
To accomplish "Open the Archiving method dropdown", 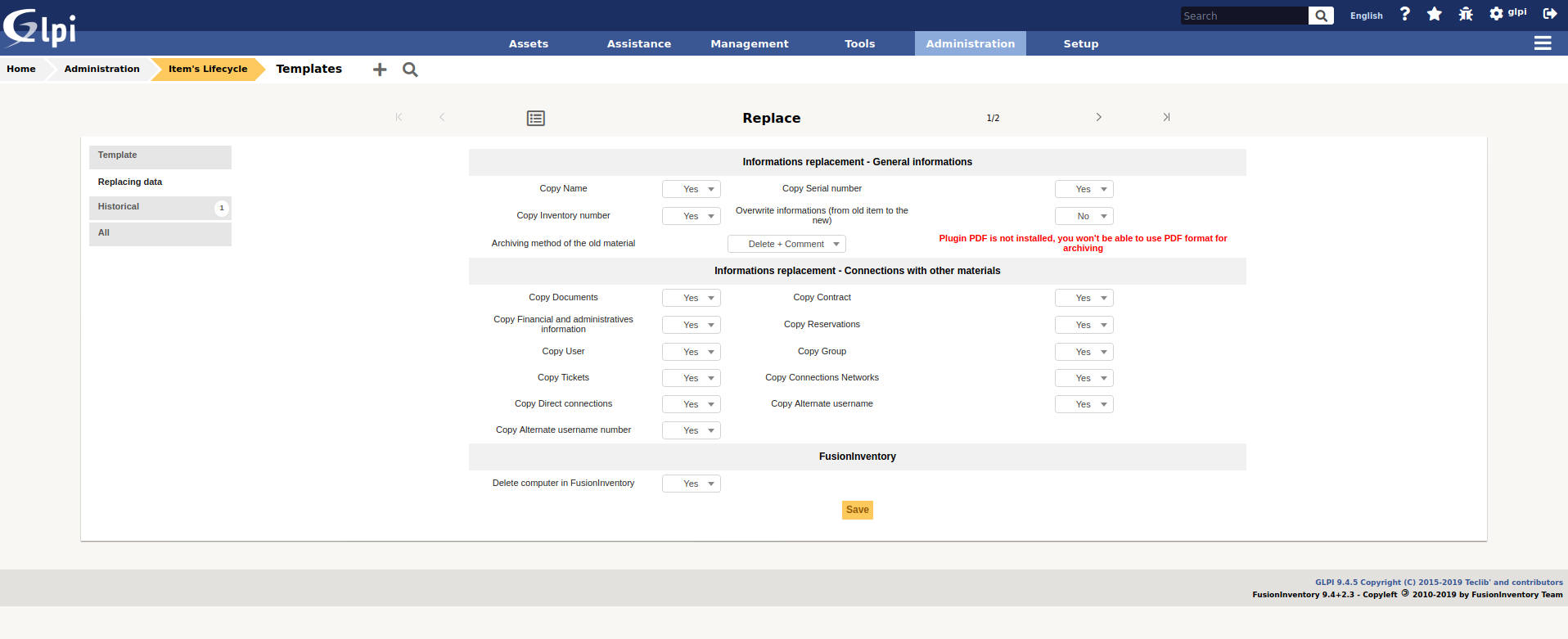I will (786, 244).
